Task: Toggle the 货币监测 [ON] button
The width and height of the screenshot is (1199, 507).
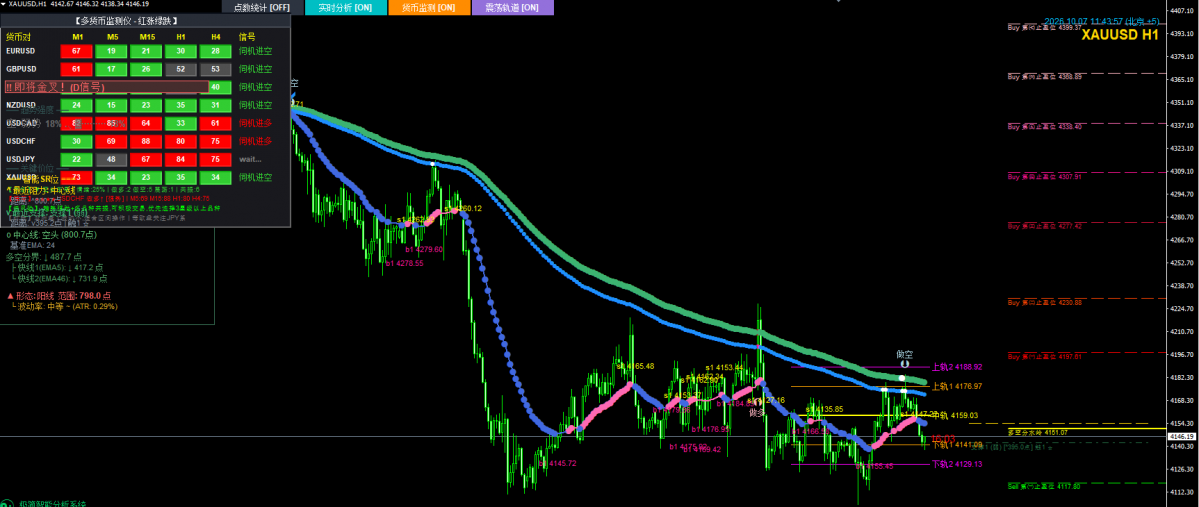Action: click(429, 8)
